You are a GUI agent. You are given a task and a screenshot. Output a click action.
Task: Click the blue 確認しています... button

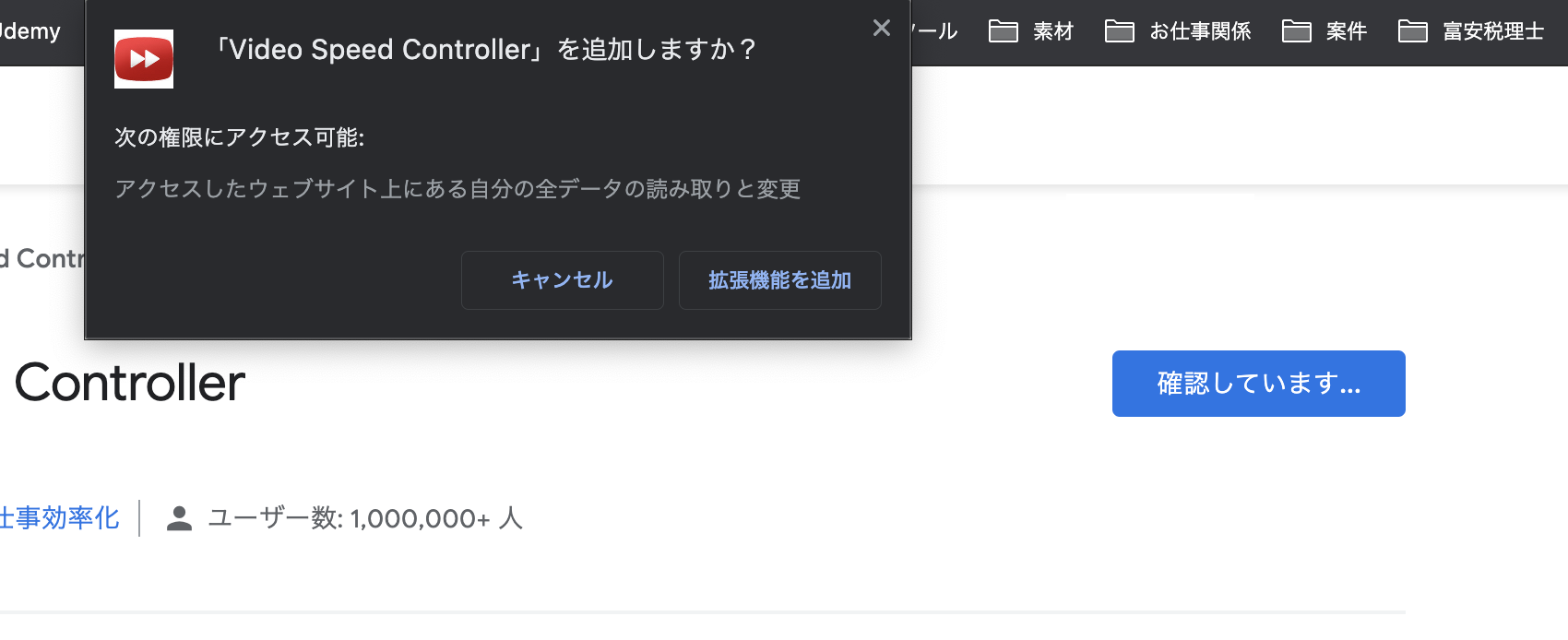point(1259,384)
